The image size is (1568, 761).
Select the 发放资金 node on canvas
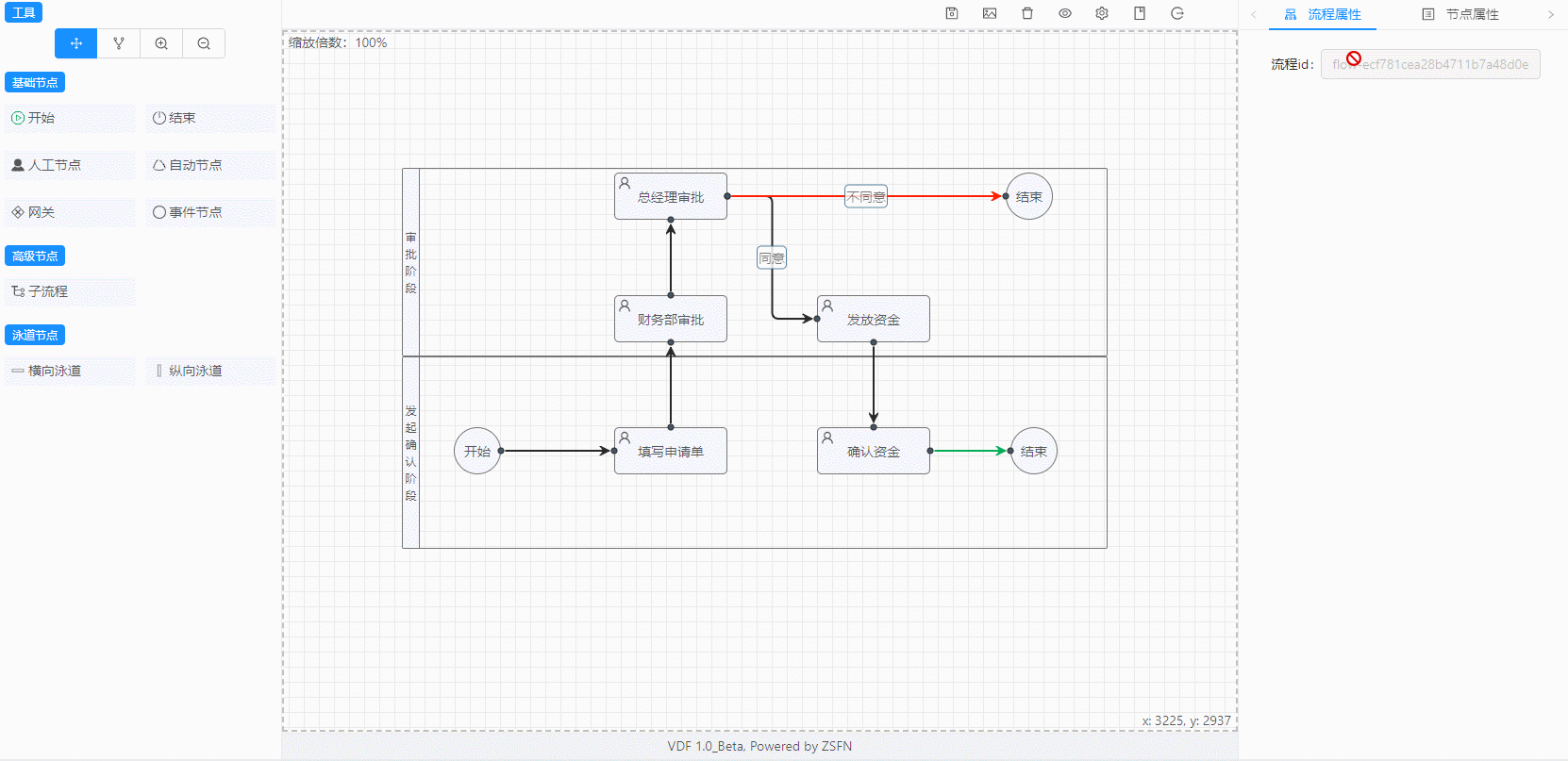click(x=874, y=319)
